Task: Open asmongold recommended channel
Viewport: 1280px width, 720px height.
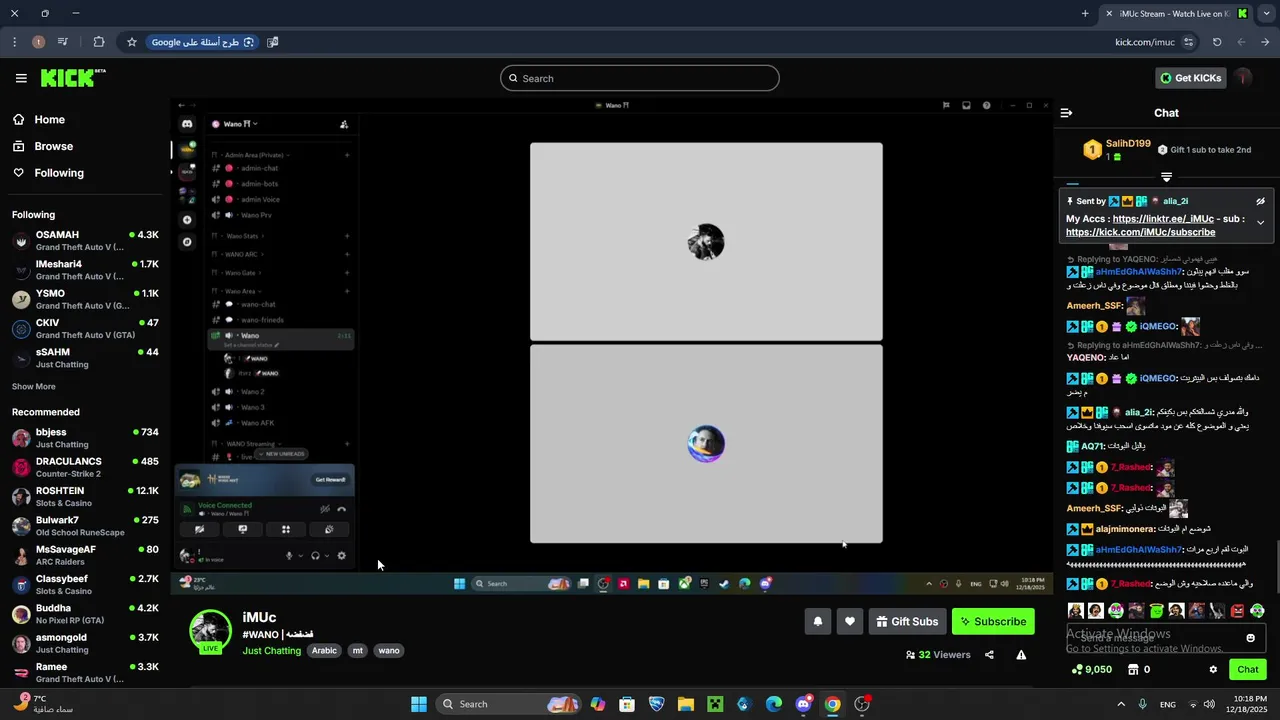Action: click(85, 643)
